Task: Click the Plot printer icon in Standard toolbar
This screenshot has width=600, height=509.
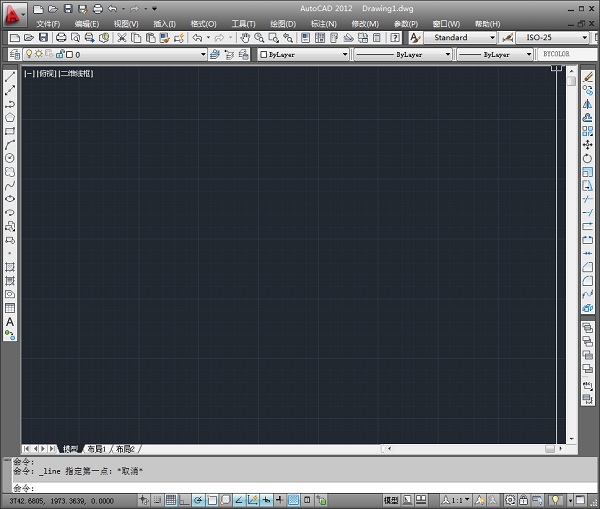Action: [x=61, y=38]
